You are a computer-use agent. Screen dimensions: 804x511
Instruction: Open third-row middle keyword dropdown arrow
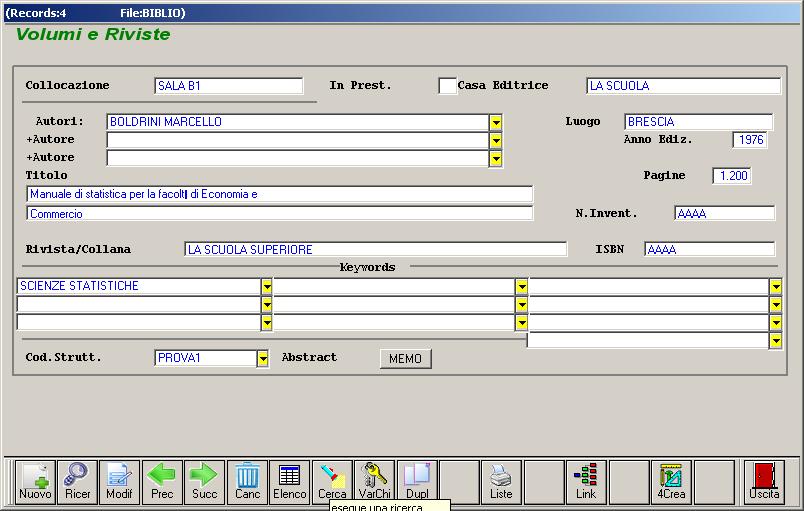521,322
